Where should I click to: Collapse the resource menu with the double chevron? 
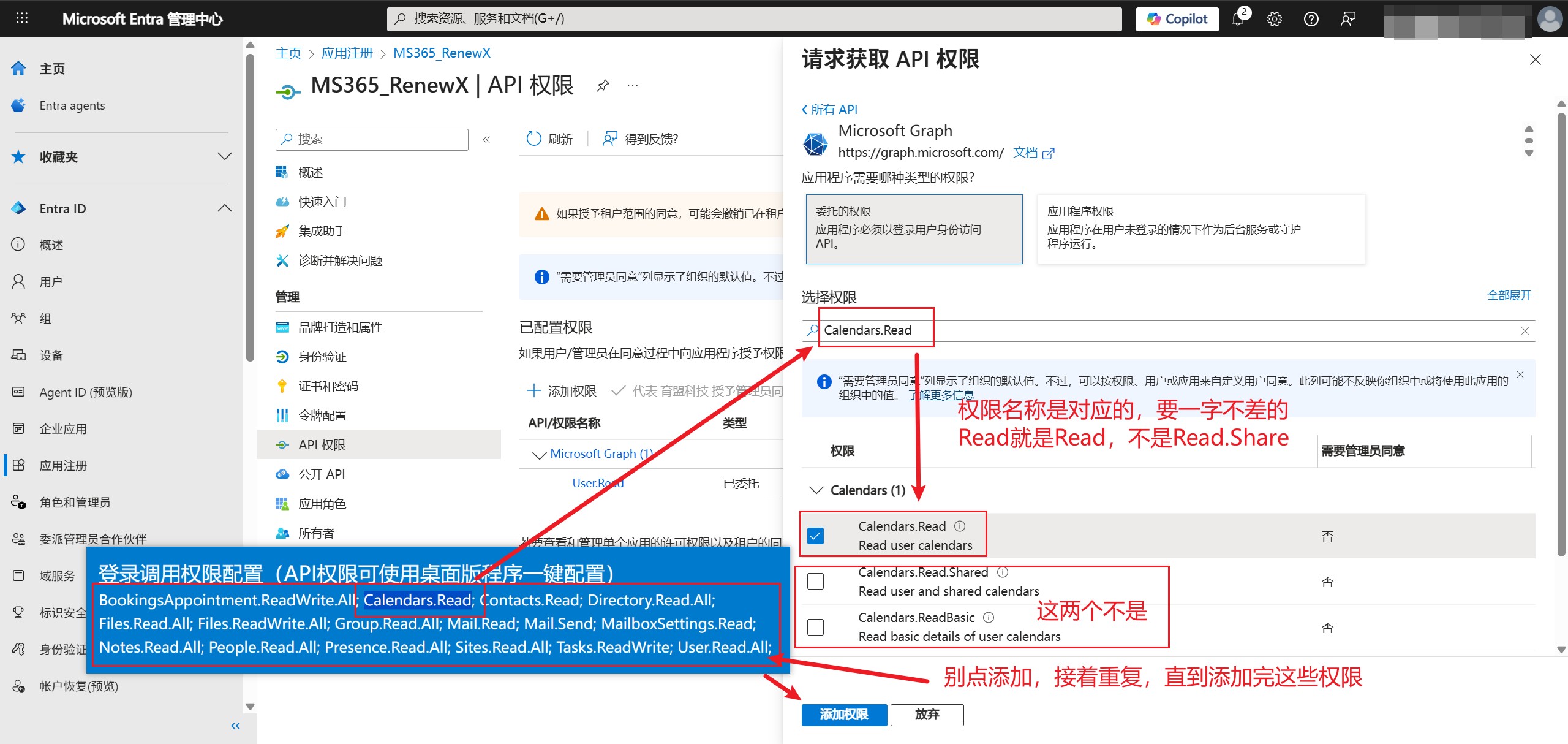click(x=486, y=140)
